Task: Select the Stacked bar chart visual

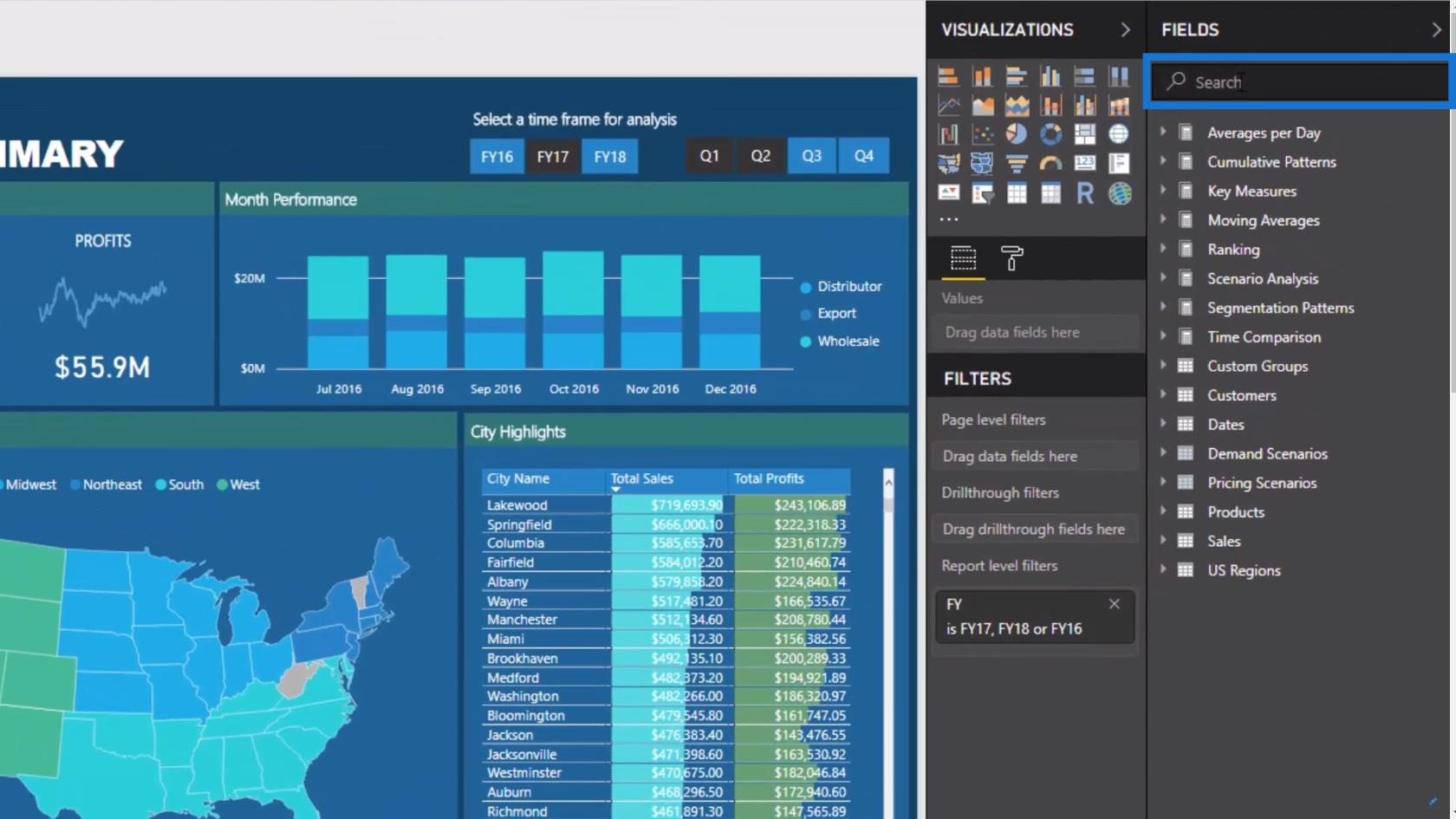Action: click(x=948, y=76)
